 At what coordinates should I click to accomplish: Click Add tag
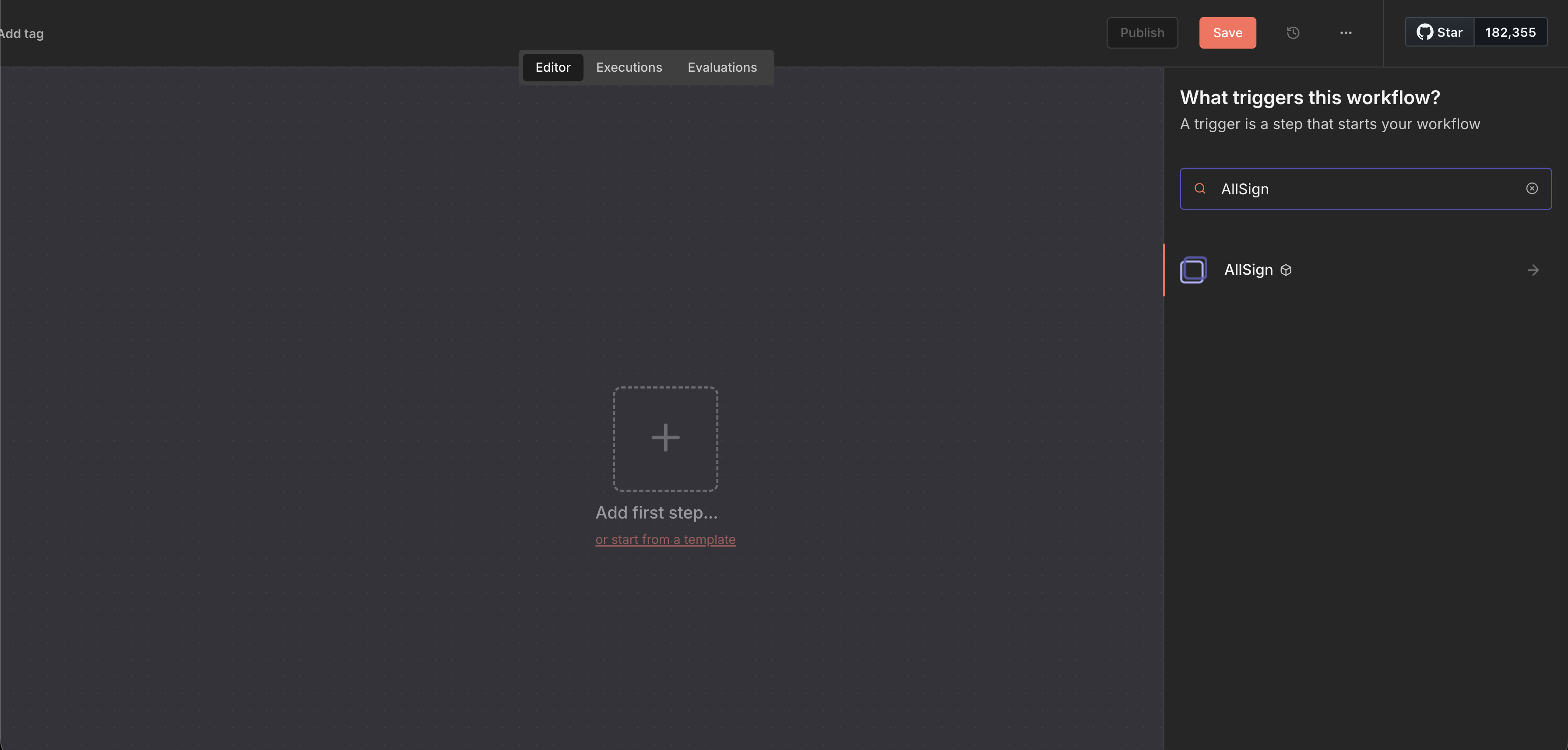click(x=21, y=33)
